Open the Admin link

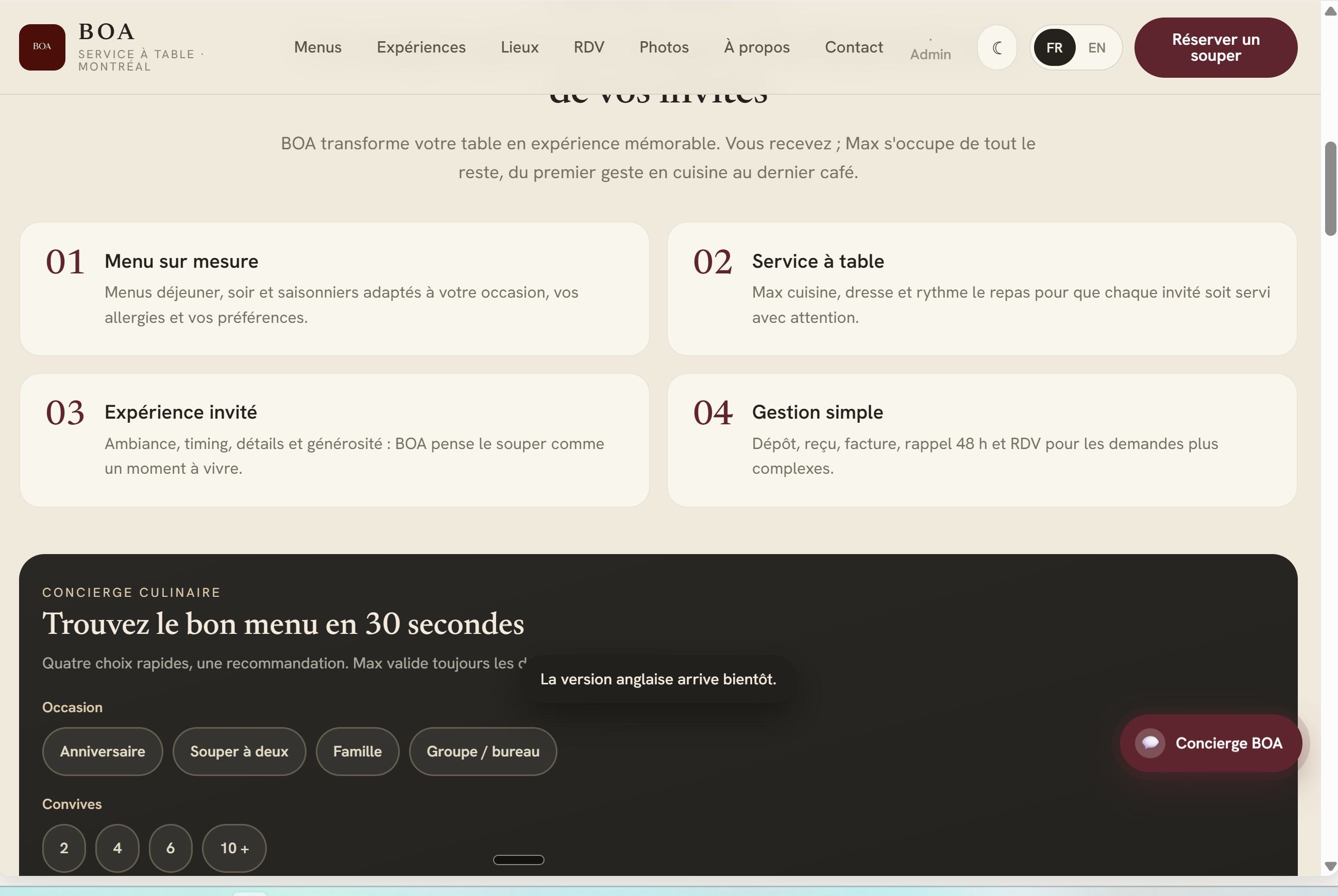(930, 54)
